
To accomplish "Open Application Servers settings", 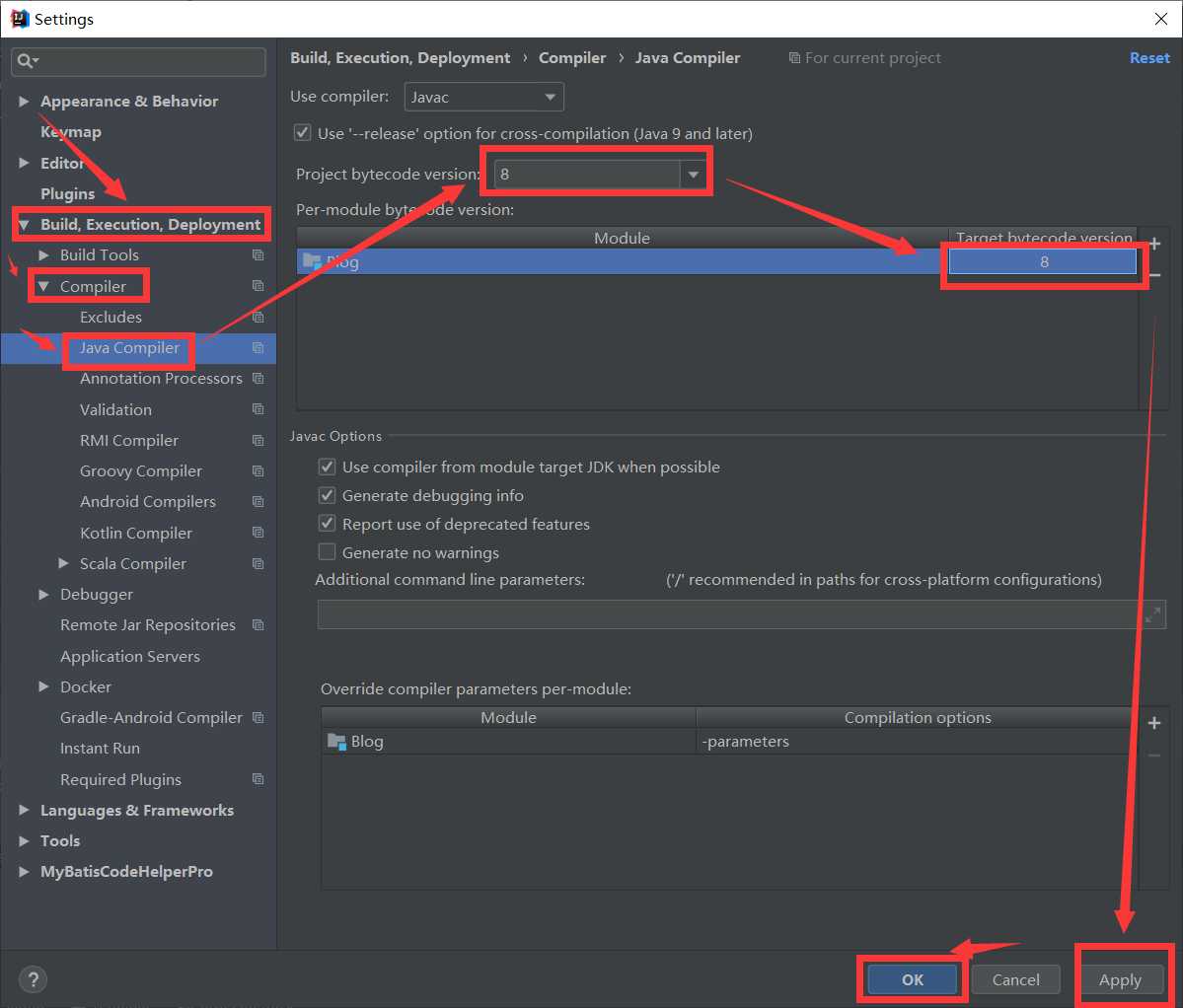I will [130, 657].
